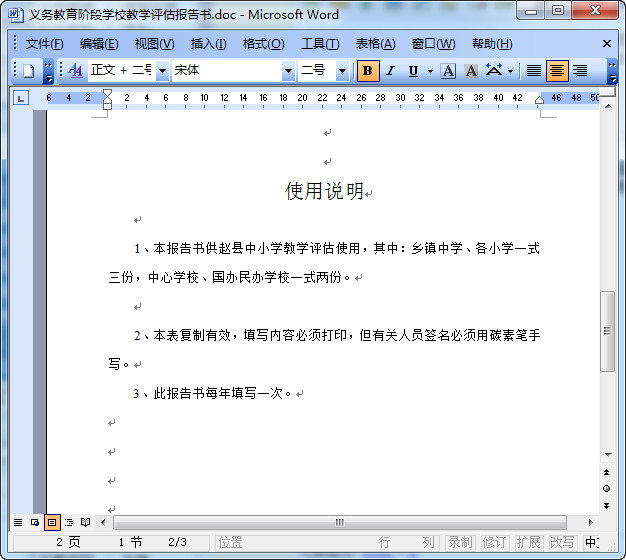The image size is (626, 560).
Task: Toggle 改写 overtype mode in status bar
Action: point(563,542)
